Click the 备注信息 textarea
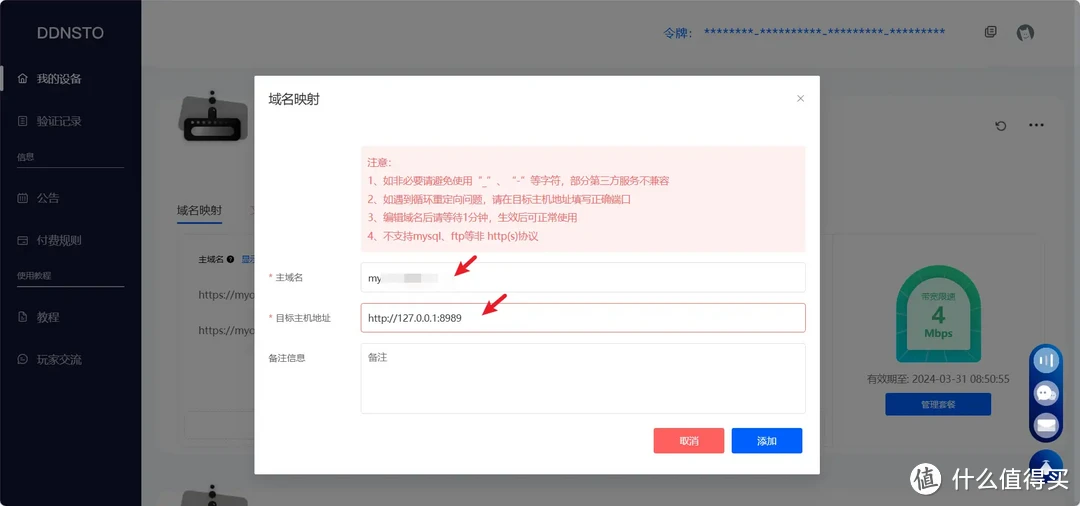 click(583, 379)
